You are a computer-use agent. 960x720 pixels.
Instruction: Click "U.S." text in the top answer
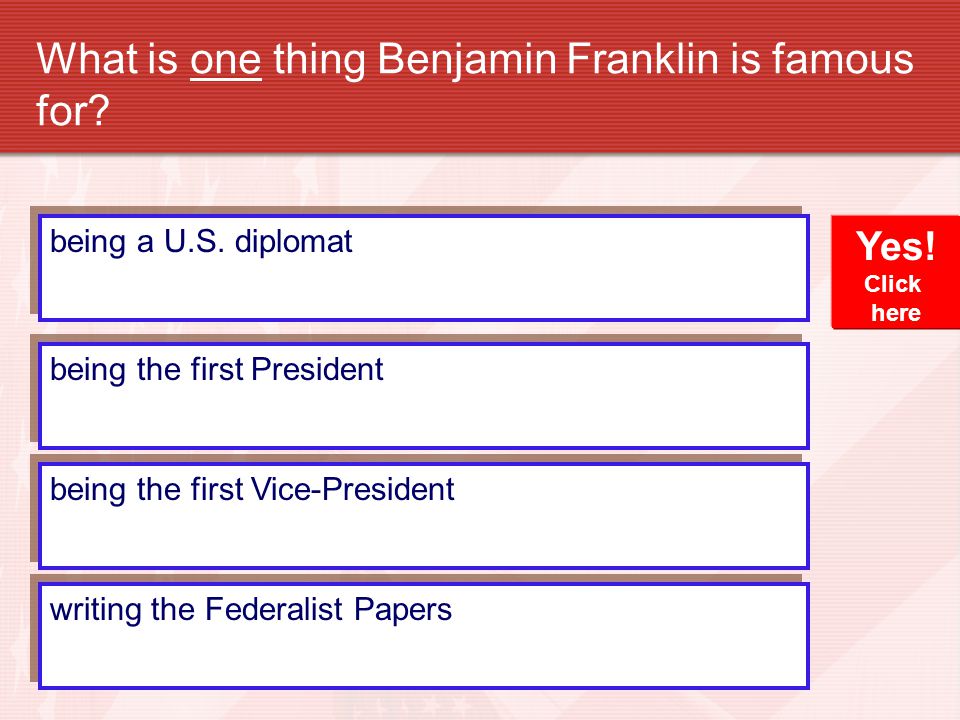point(194,241)
